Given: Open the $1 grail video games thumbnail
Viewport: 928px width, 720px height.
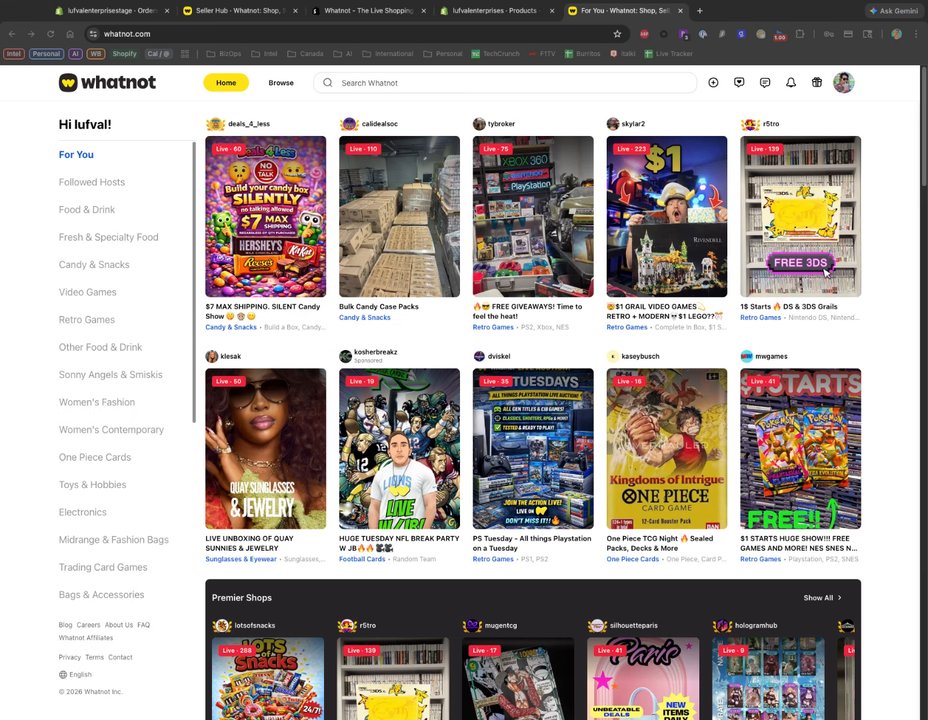Looking at the screenshot, I should click(667, 217).
